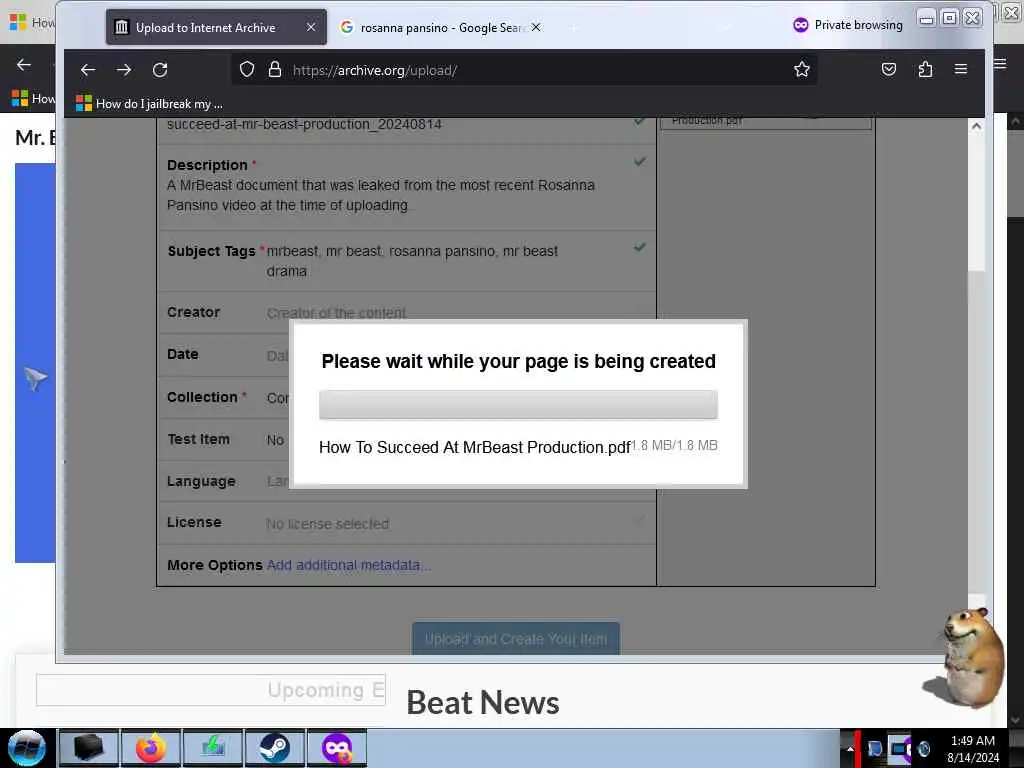The height and width of the screenshot is (768, 1024).
Task: Click the Firefox forward arrow
Action: pyautogui.click(x=123, y=70)
